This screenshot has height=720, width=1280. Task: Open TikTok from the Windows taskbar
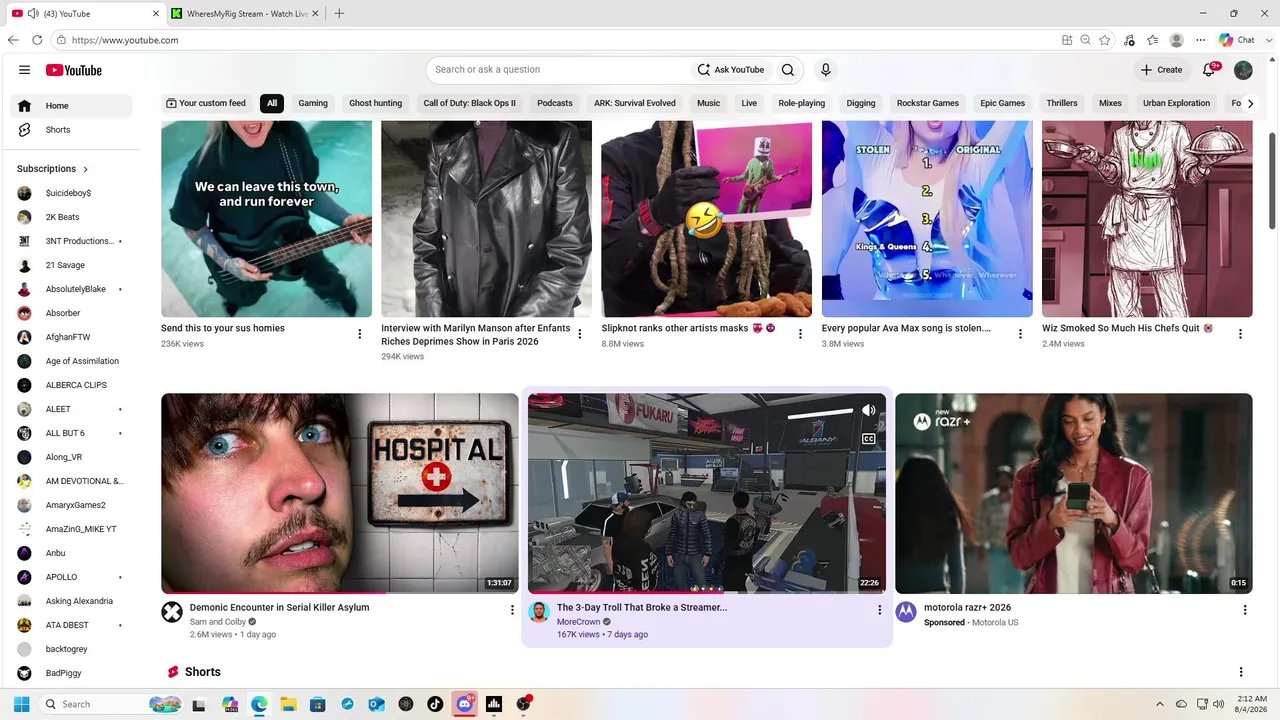coord(435,704)
